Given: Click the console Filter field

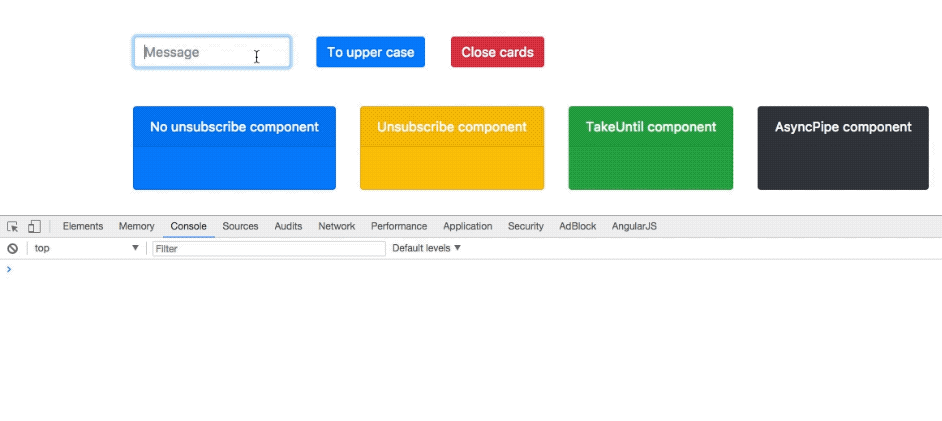Looking at the screenshot, I should tap(268, 248).
